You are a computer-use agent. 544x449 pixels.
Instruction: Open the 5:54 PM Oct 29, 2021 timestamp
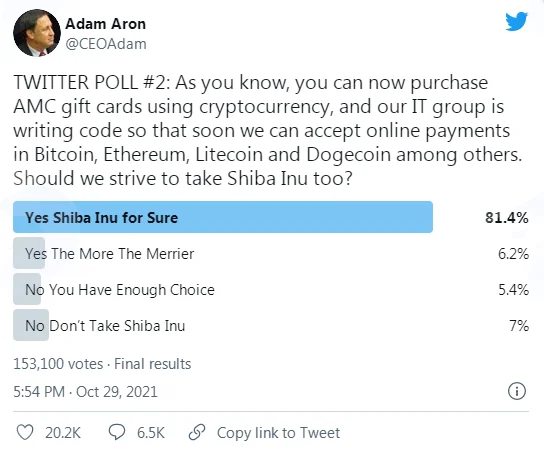tap(85, 392)
